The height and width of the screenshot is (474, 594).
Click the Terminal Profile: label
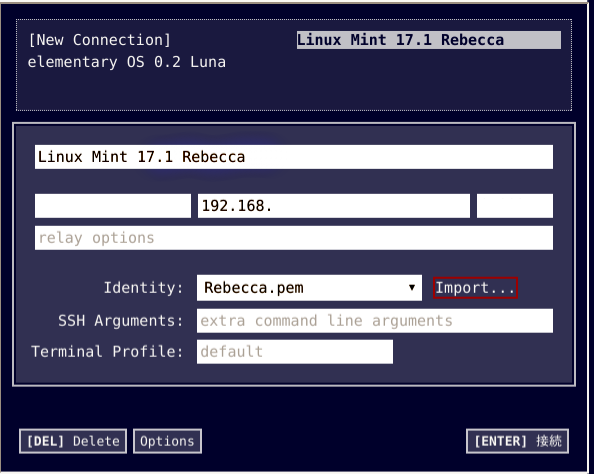coord(107,352)
